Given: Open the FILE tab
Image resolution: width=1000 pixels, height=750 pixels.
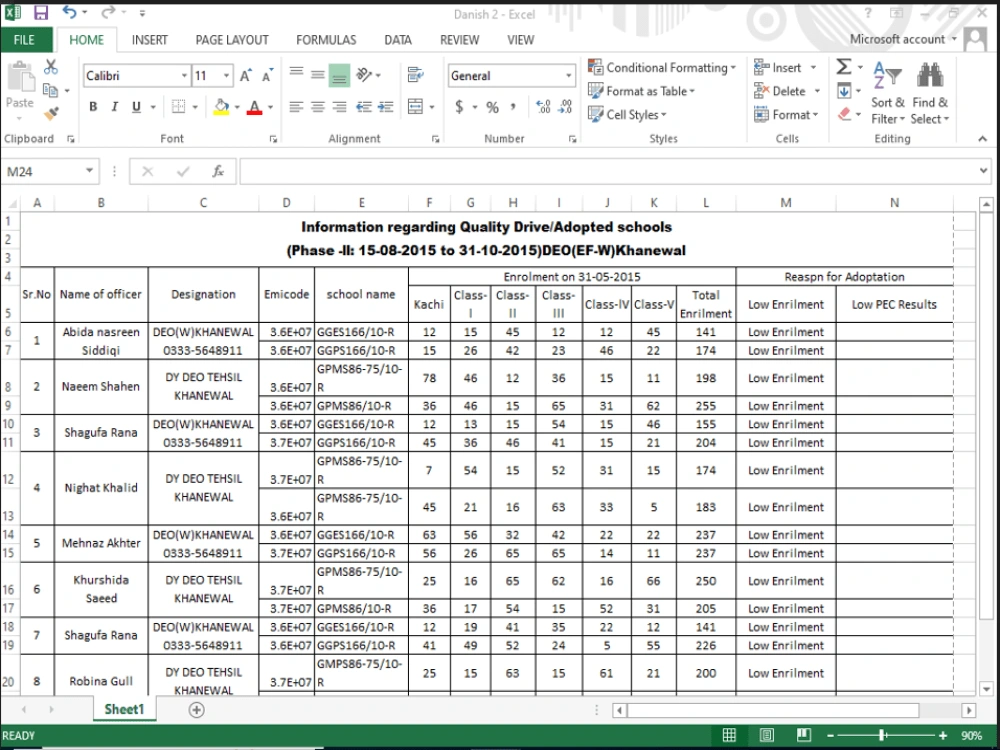Looking at the screenshot, I should pos(26,40).
